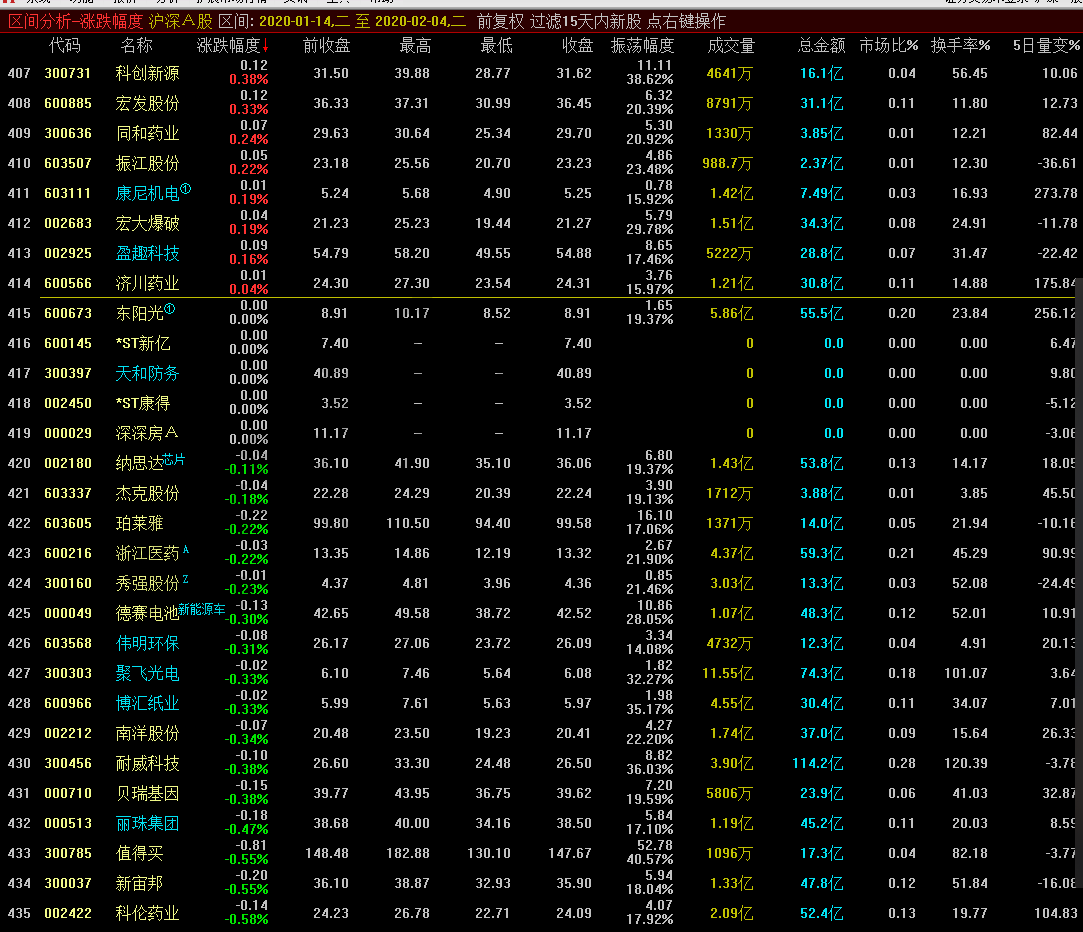Click the A marker next to 浙江医药
This screenshot has width=1083, height=932.
[x=185, y=549]
